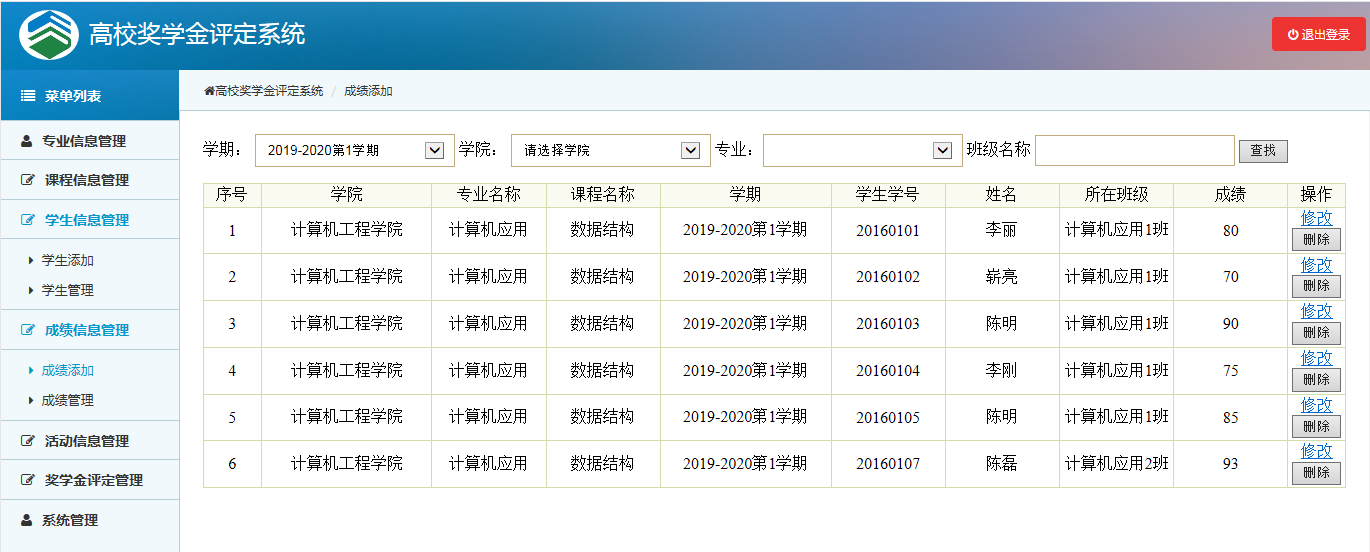The width and height of the screenshot is (1370, 552).
Task: Click the user icon beside 系统管理
Action: pos(27,520)
